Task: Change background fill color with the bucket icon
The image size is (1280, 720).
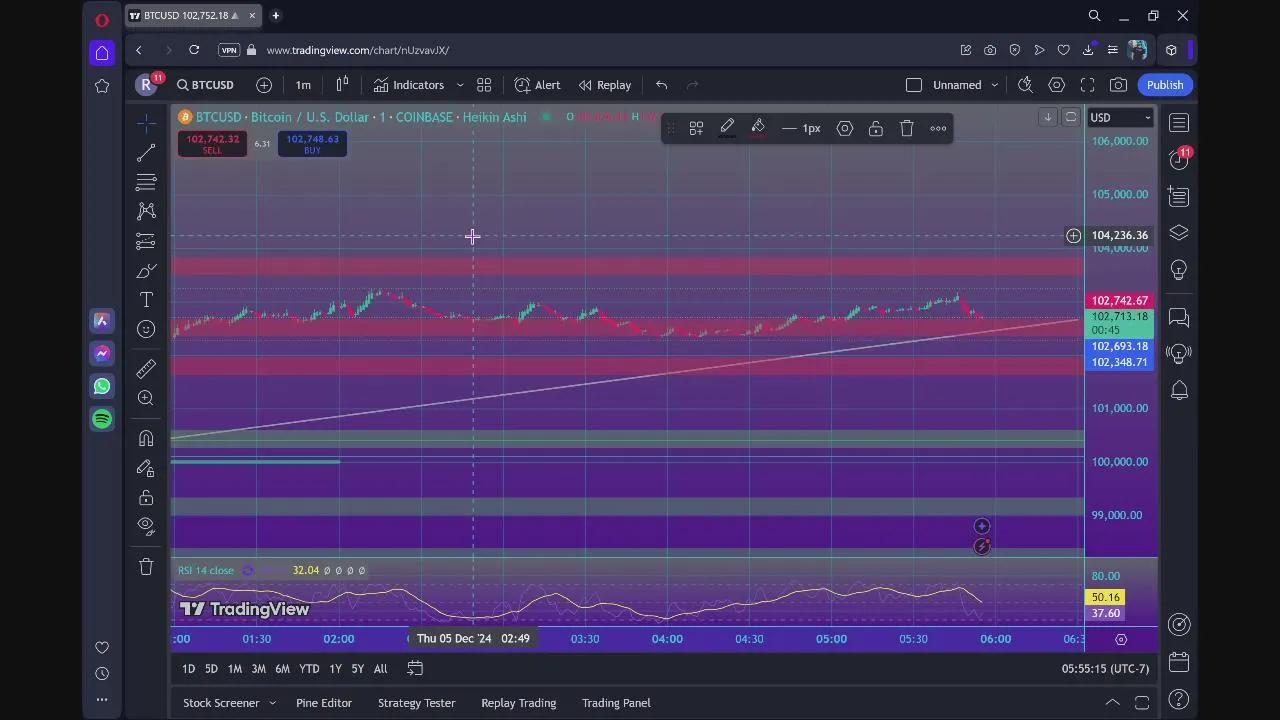Action: [758, 128]
